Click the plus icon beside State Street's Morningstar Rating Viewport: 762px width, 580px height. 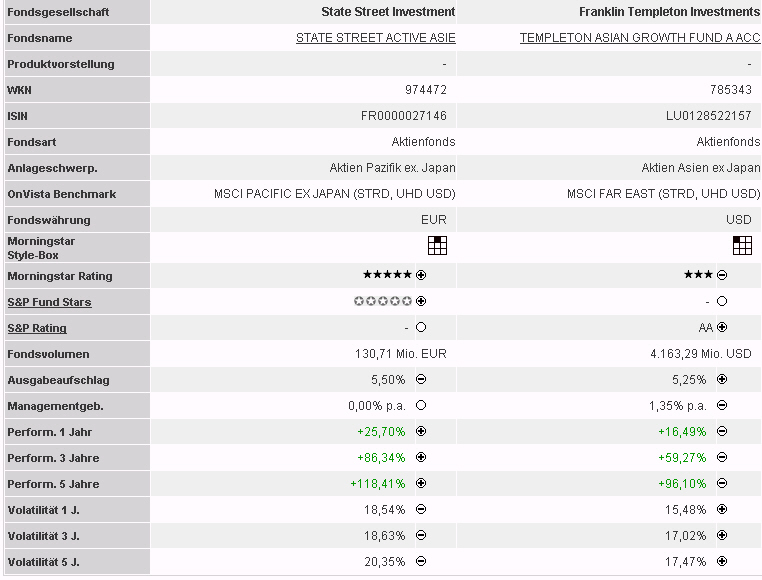click(421, 275)
